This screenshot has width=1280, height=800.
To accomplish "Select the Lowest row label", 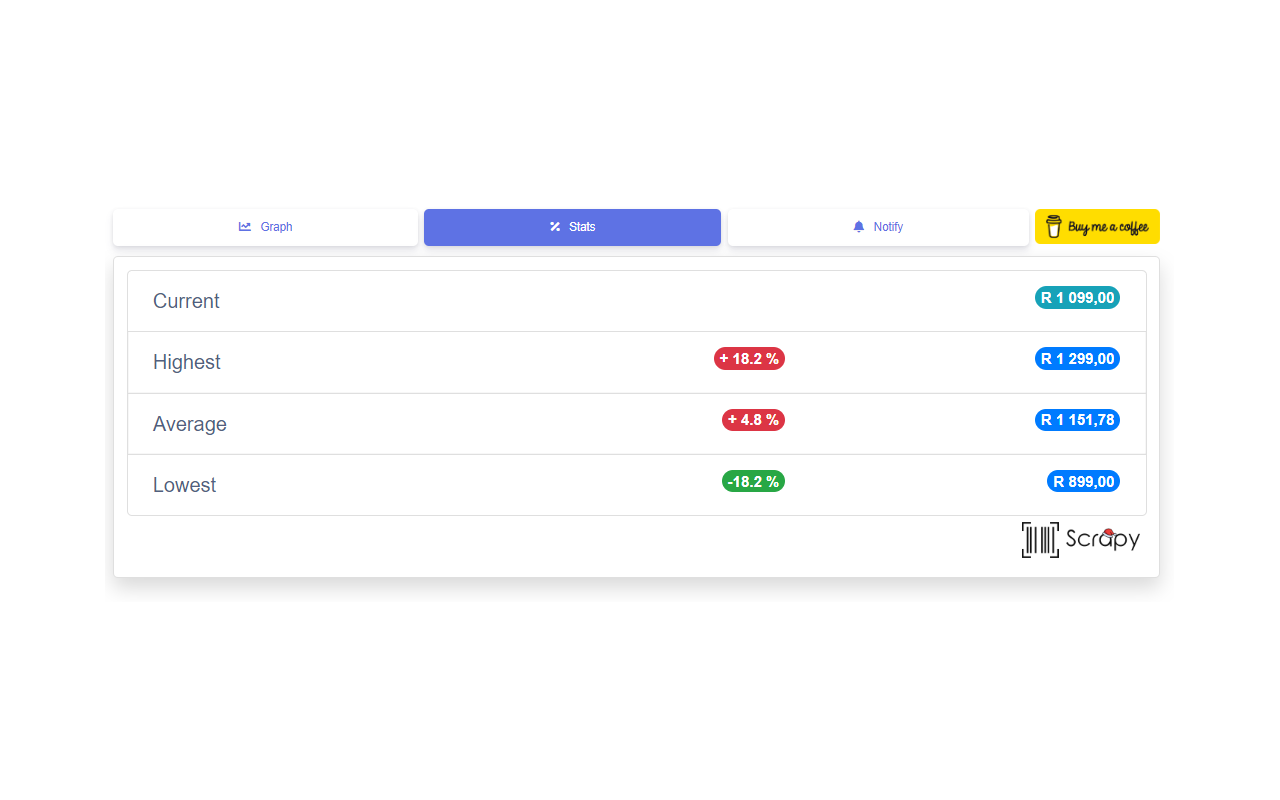I will tap(185, 485).
